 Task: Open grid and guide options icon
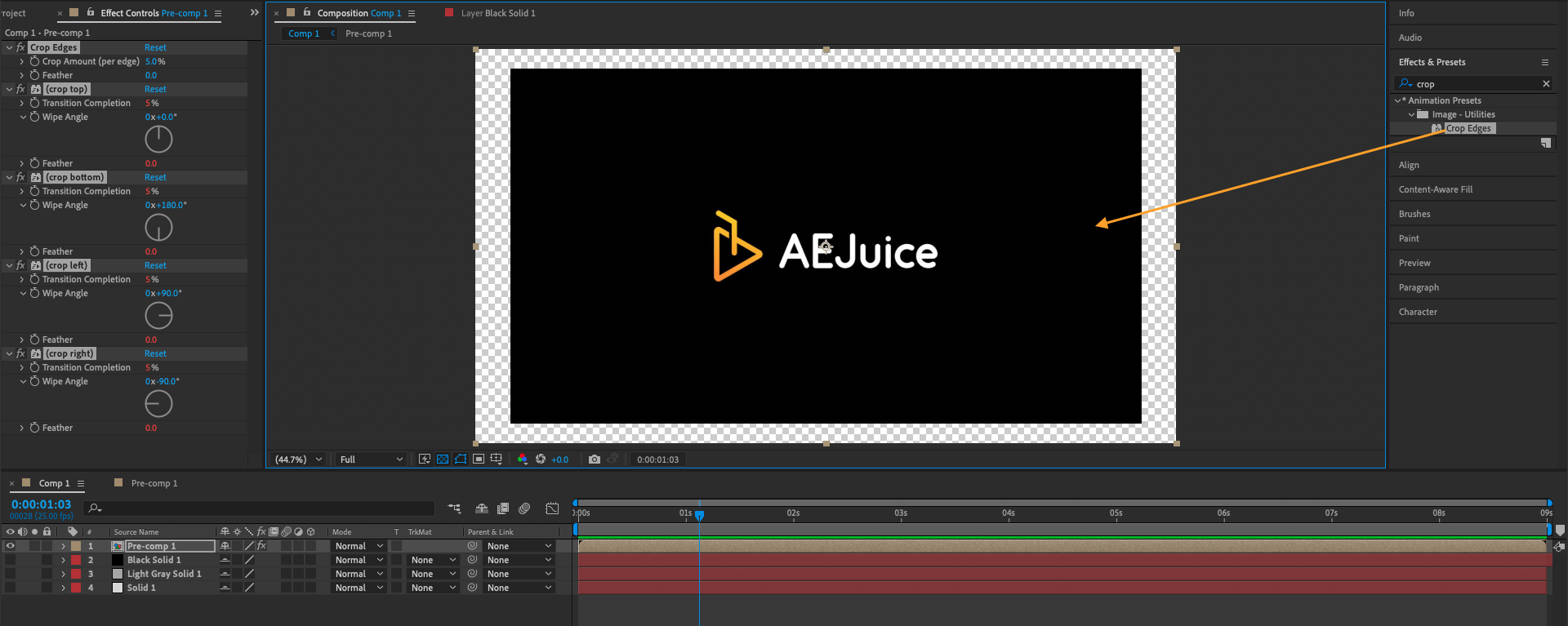point(497,460)
